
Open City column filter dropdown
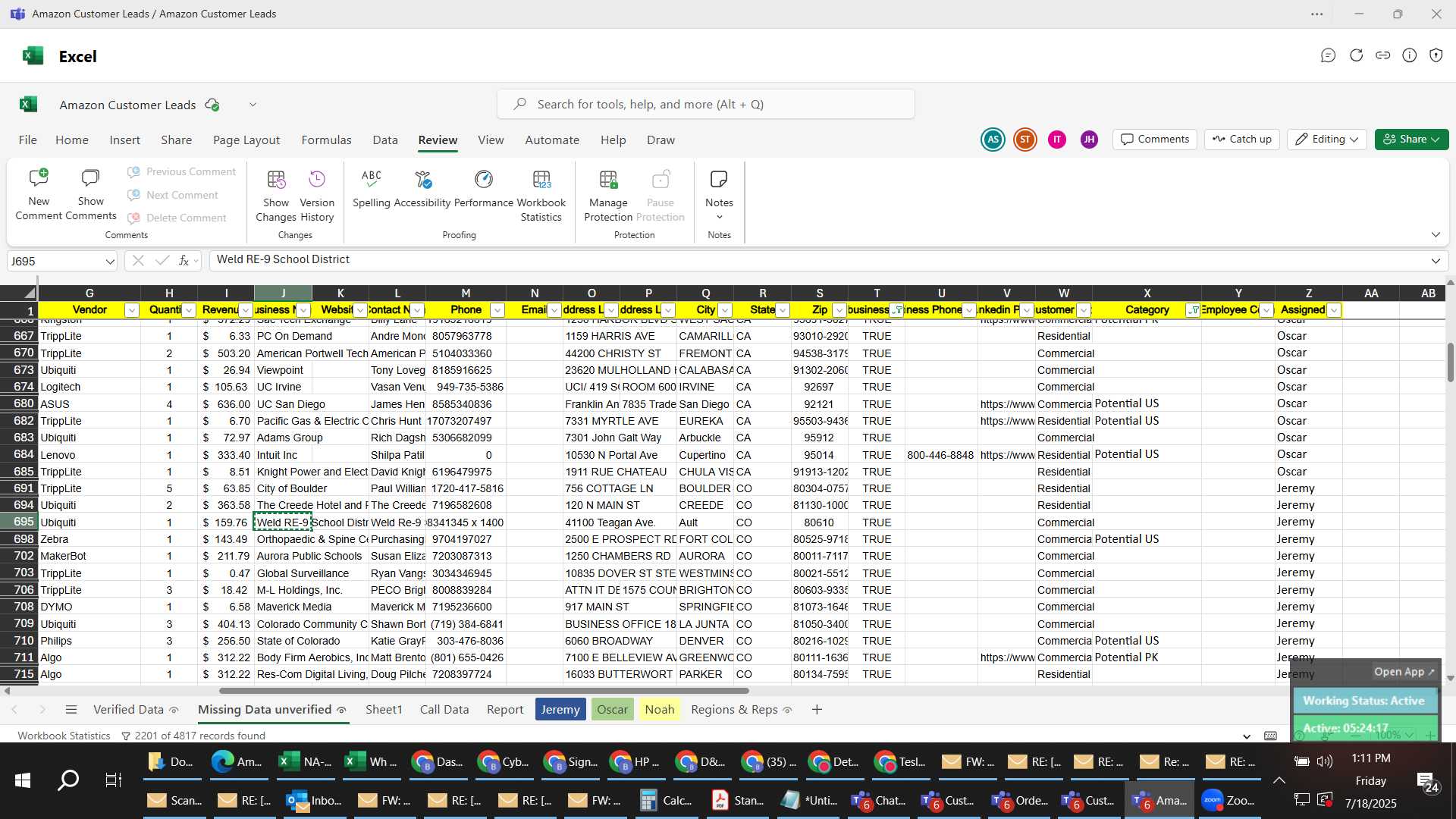coord(725,310)
